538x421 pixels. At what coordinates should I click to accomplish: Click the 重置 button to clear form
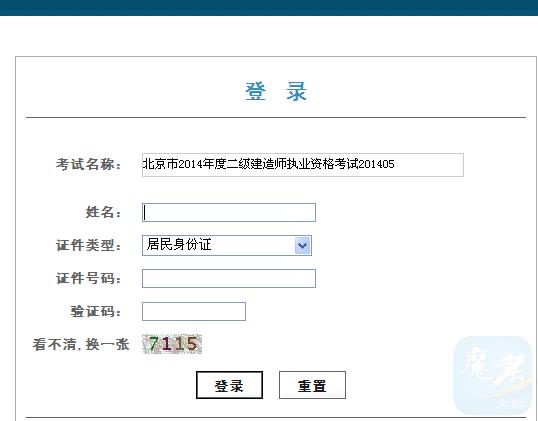point(312,385)
